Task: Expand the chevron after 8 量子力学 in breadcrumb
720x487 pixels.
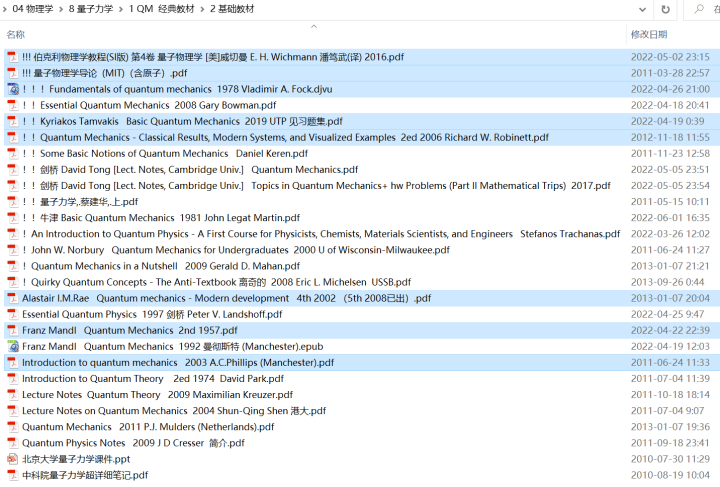Action: [121, 9]
